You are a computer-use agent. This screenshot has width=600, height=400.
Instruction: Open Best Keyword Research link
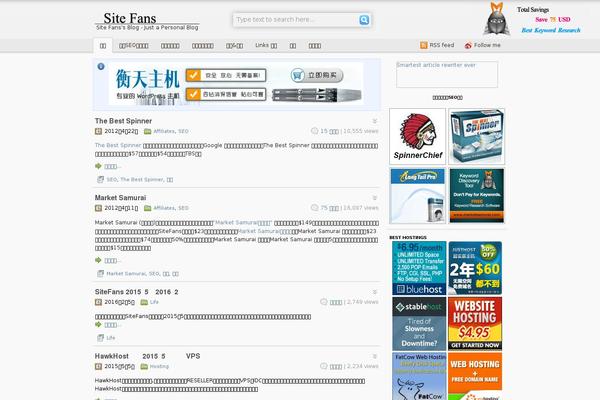click(x=551, y=30)
